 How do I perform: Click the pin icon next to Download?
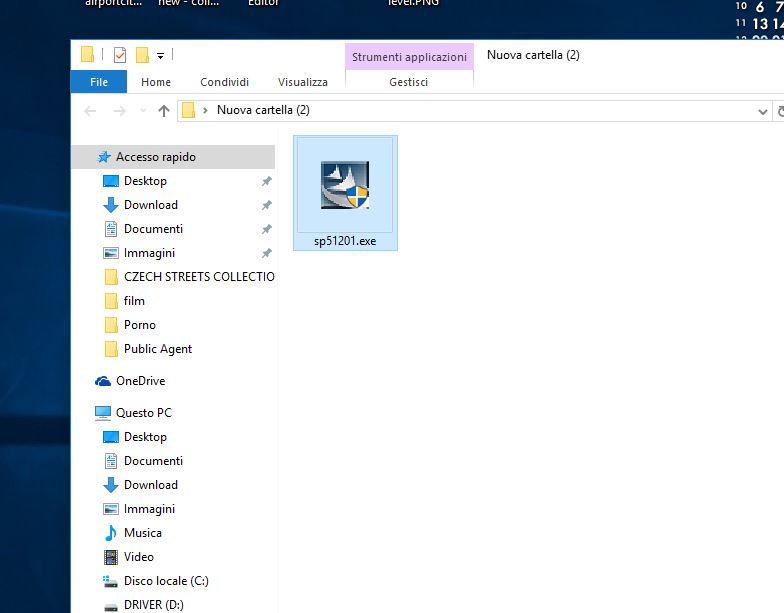coord(266,205)
